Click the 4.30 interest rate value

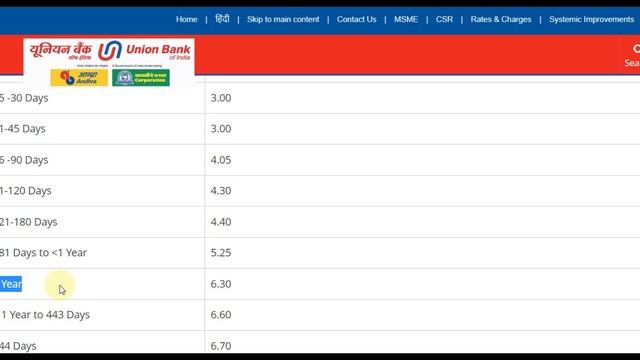pos(221,191)
